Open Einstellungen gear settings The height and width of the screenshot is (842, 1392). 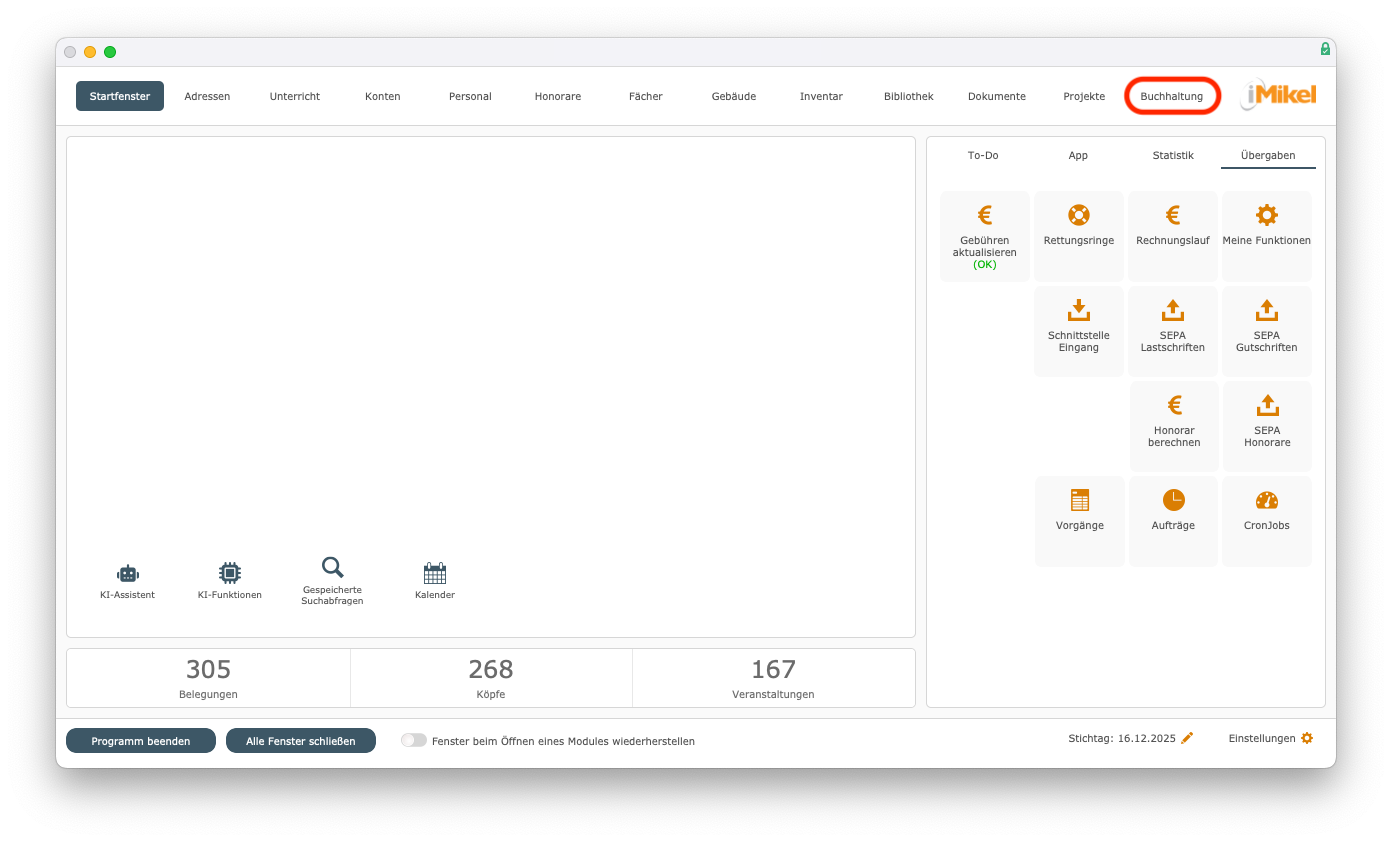click(1306, 738)
